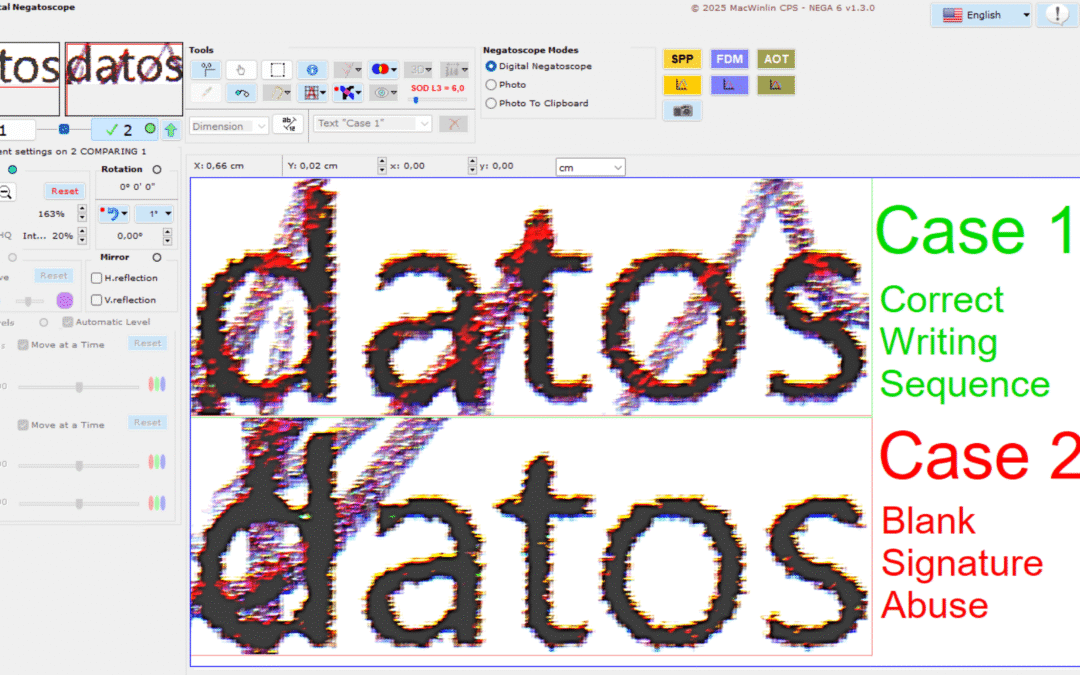Screen dimensions: 1080x675
Task: Click the FDM button
Action: (x=729, y=59)
